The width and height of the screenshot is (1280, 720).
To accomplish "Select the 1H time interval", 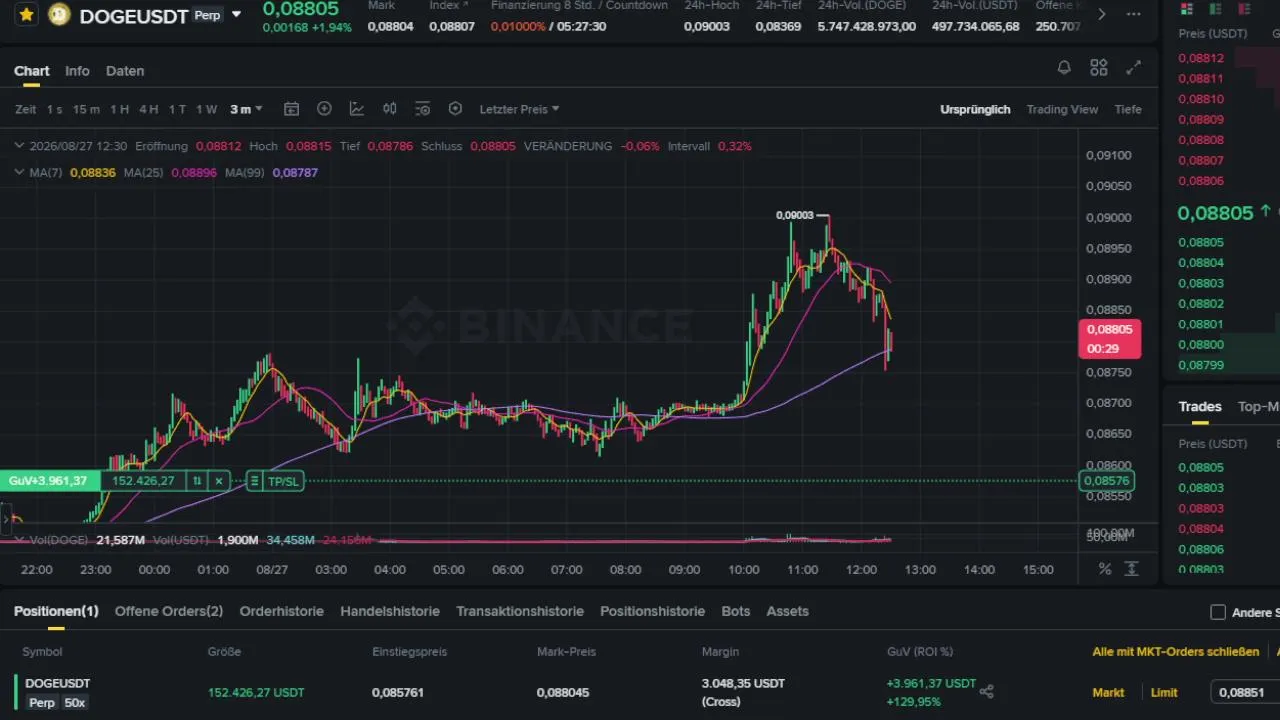I will [119, 109].
